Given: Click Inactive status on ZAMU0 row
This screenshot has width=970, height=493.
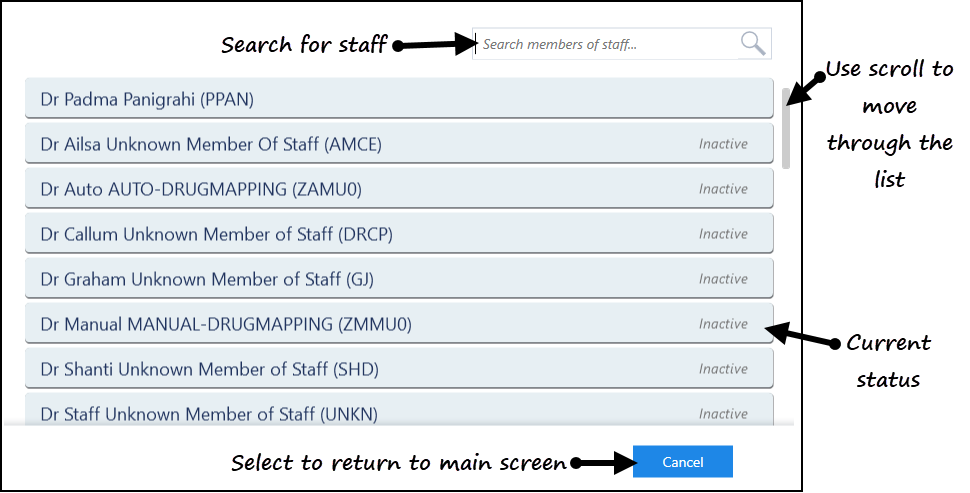Looking at the screenshot, I should 723,189.
